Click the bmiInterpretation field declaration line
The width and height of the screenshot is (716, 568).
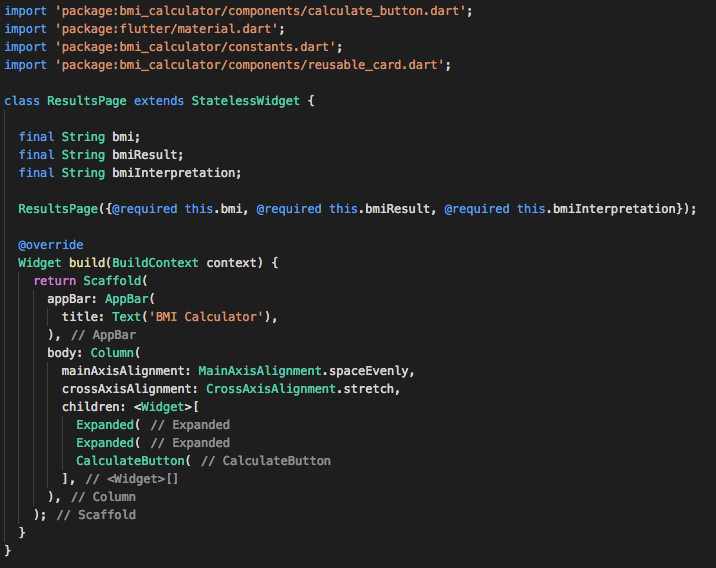pos(130,173)
